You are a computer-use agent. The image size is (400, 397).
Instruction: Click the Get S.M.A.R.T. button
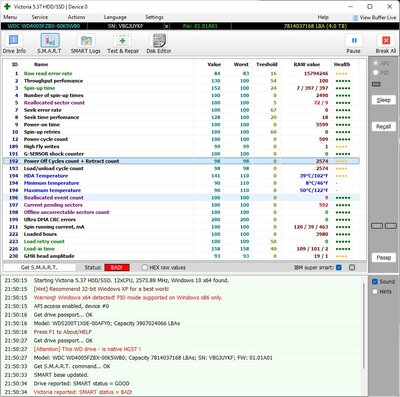[x=39, y=267]
